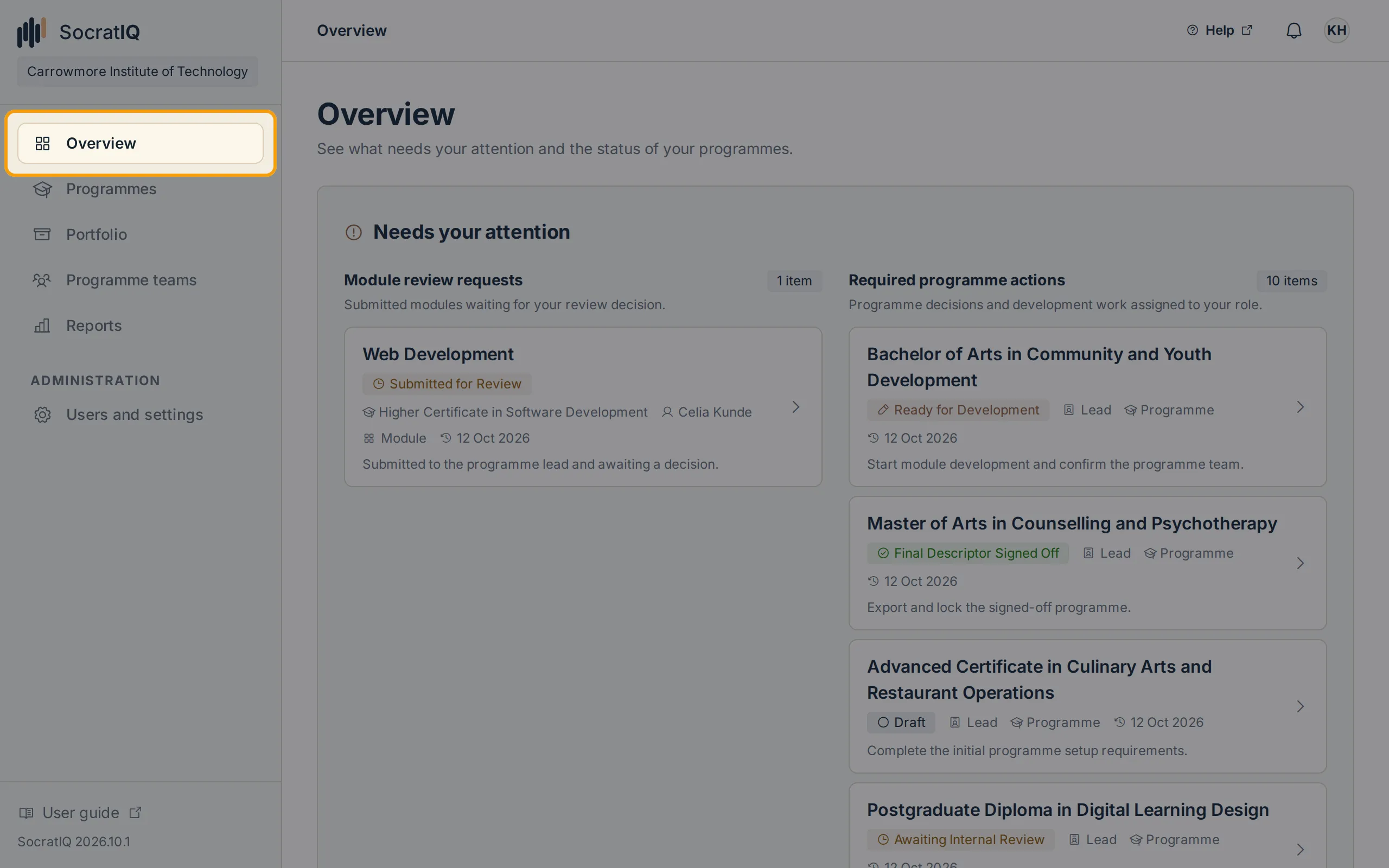Click the alert icon beside Needs your attention
This screenshot has width=1389, height=868.
(354, 233)
